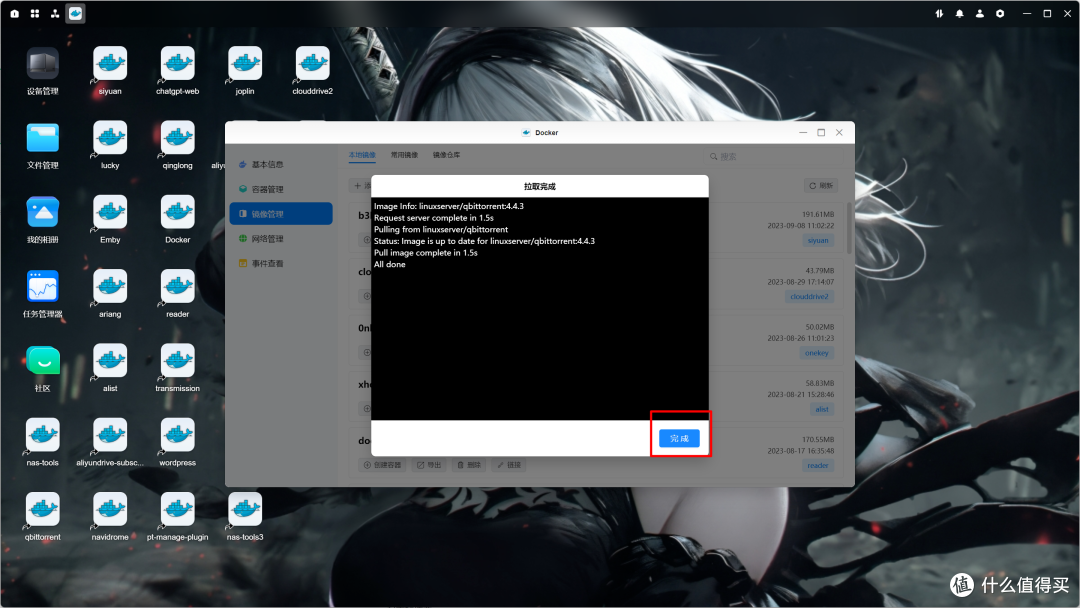
Task: Launch the ariang desktop shortcut
Action: [110, 294]
